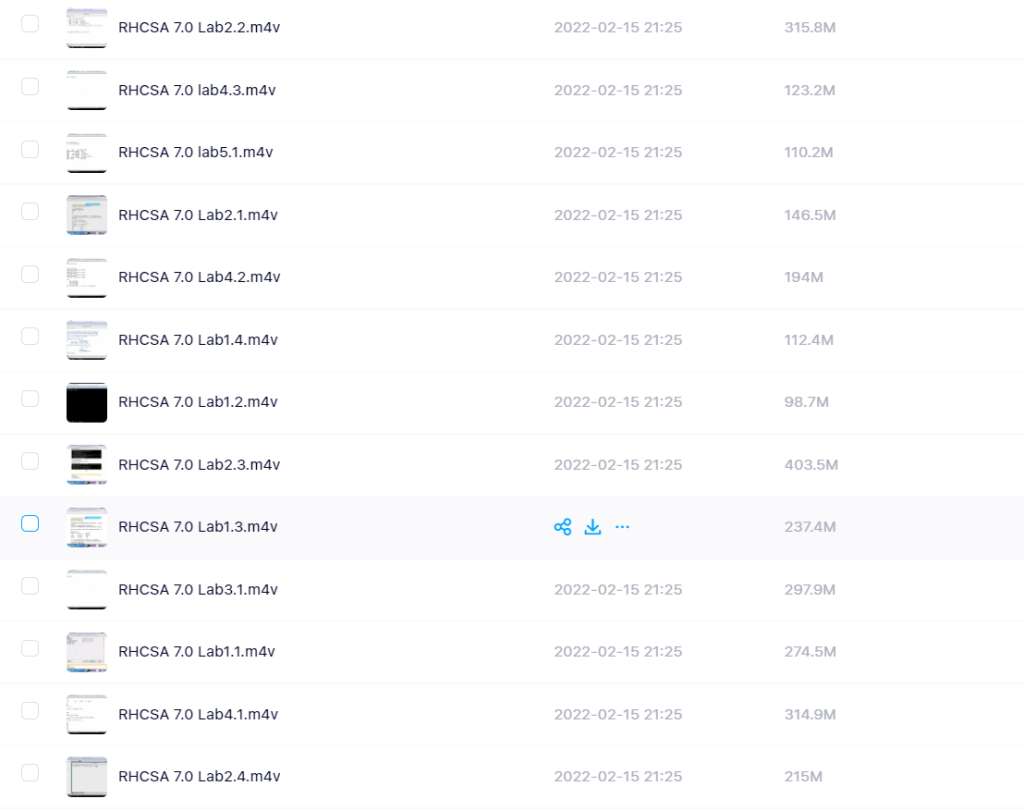Open the file RHCSA 7.0 Lab4.2.m4v
This screenshot has width=1024, height=811.
[199, 277]
